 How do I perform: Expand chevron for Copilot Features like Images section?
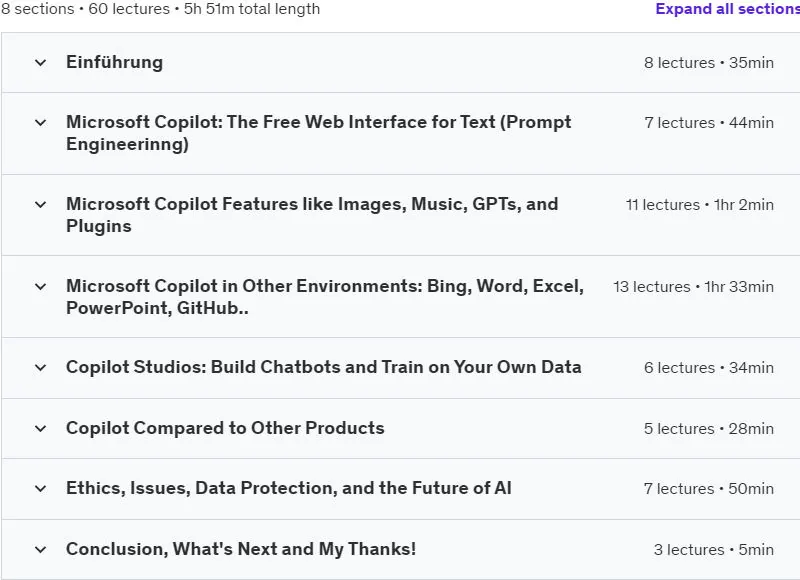click(40, 205)
